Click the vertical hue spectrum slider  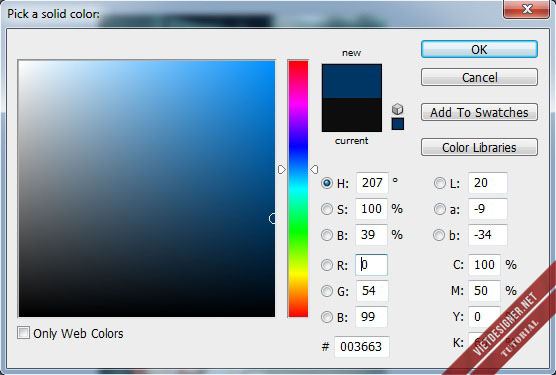click(x=298, y=189)
